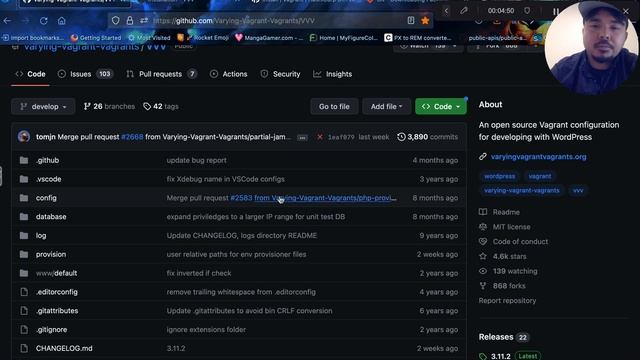The height and width of the screenshot is (360, 640).
Task: Pause the screen recording
Action: pyautogui.click(x=556, y=11)
